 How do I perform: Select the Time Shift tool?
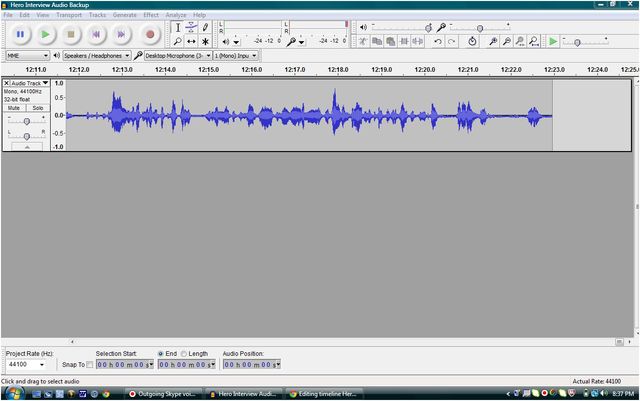[191, 41]
